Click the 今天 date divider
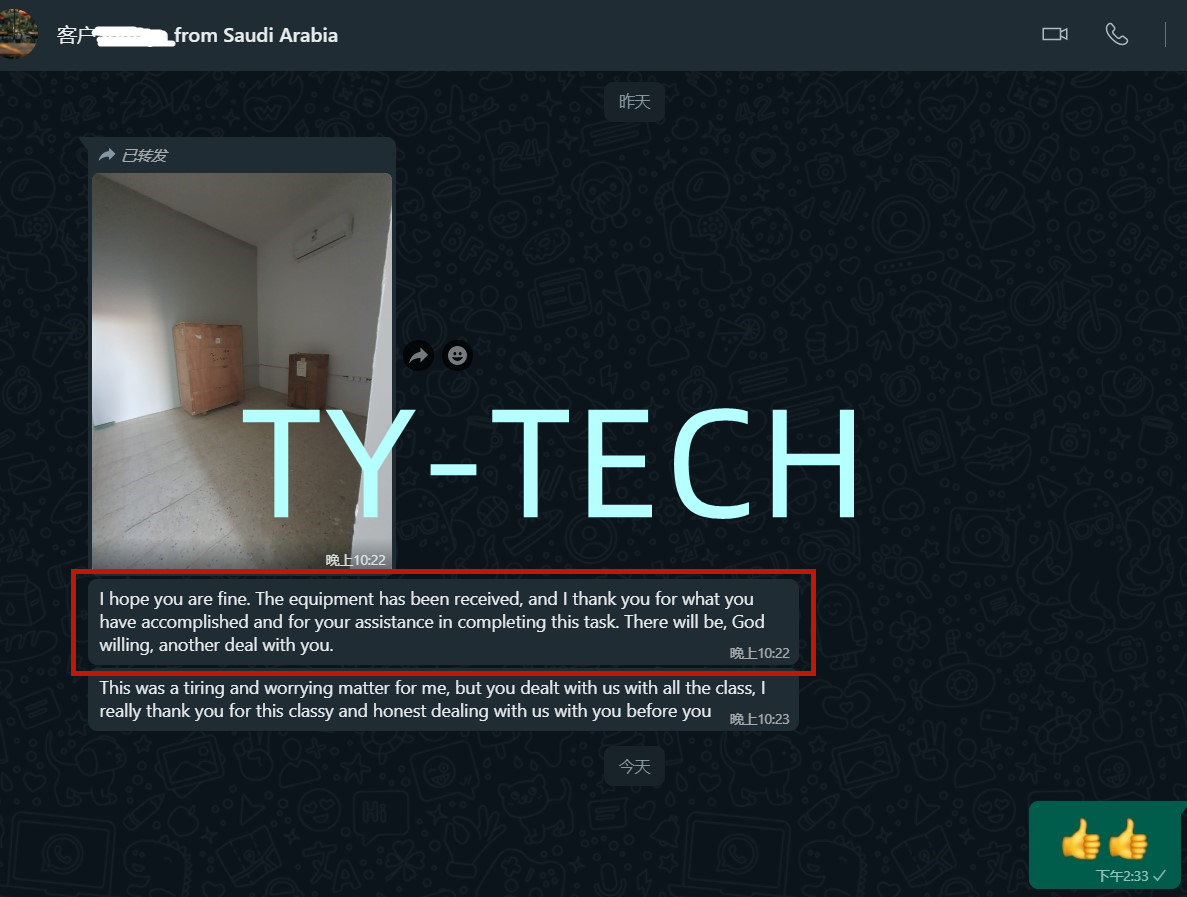The image size is (1187, 897). pyautogui.click(x=634, y=766)
